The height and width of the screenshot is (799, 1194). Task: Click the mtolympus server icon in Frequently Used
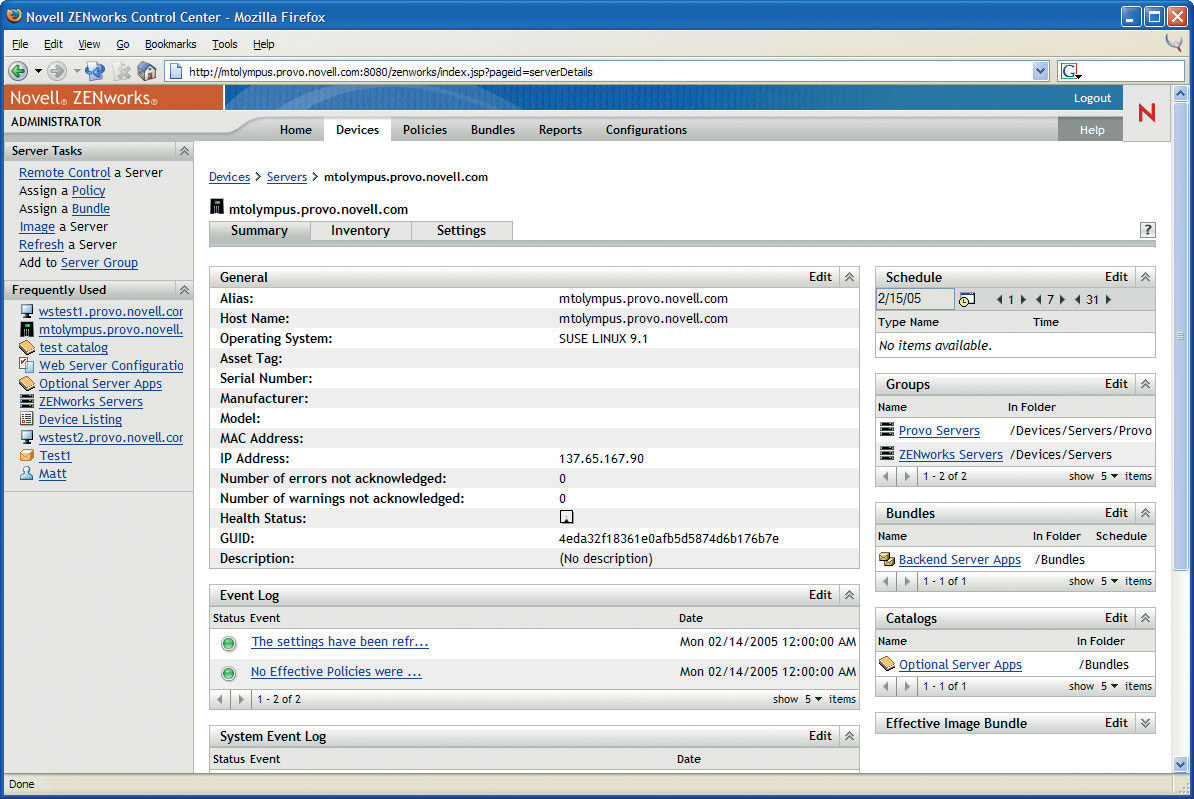click(27, 329)
